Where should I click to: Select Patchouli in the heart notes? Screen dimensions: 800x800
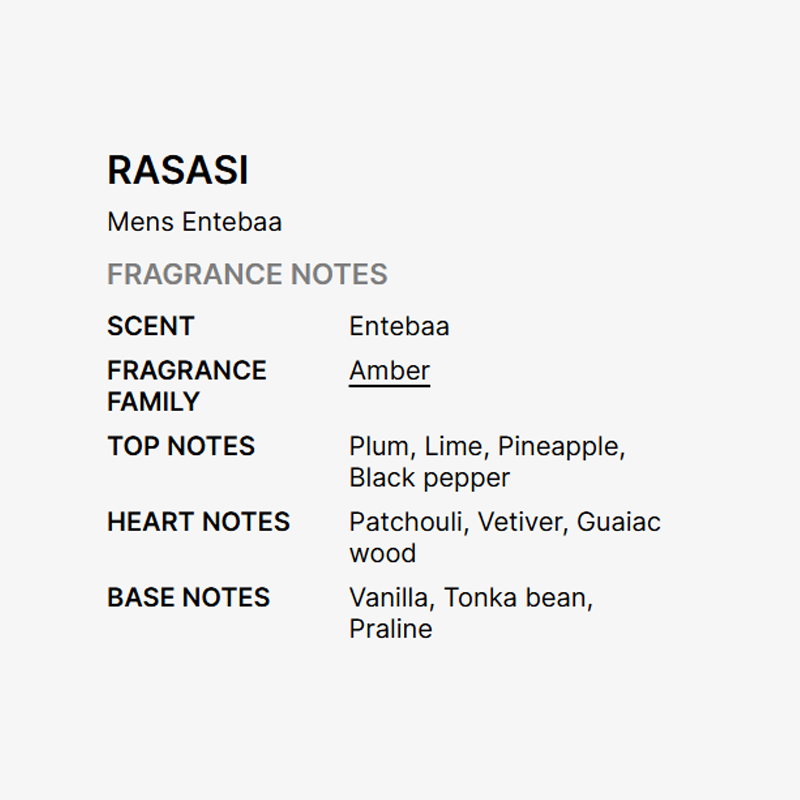pyautogui.click(x=408, y=522)
